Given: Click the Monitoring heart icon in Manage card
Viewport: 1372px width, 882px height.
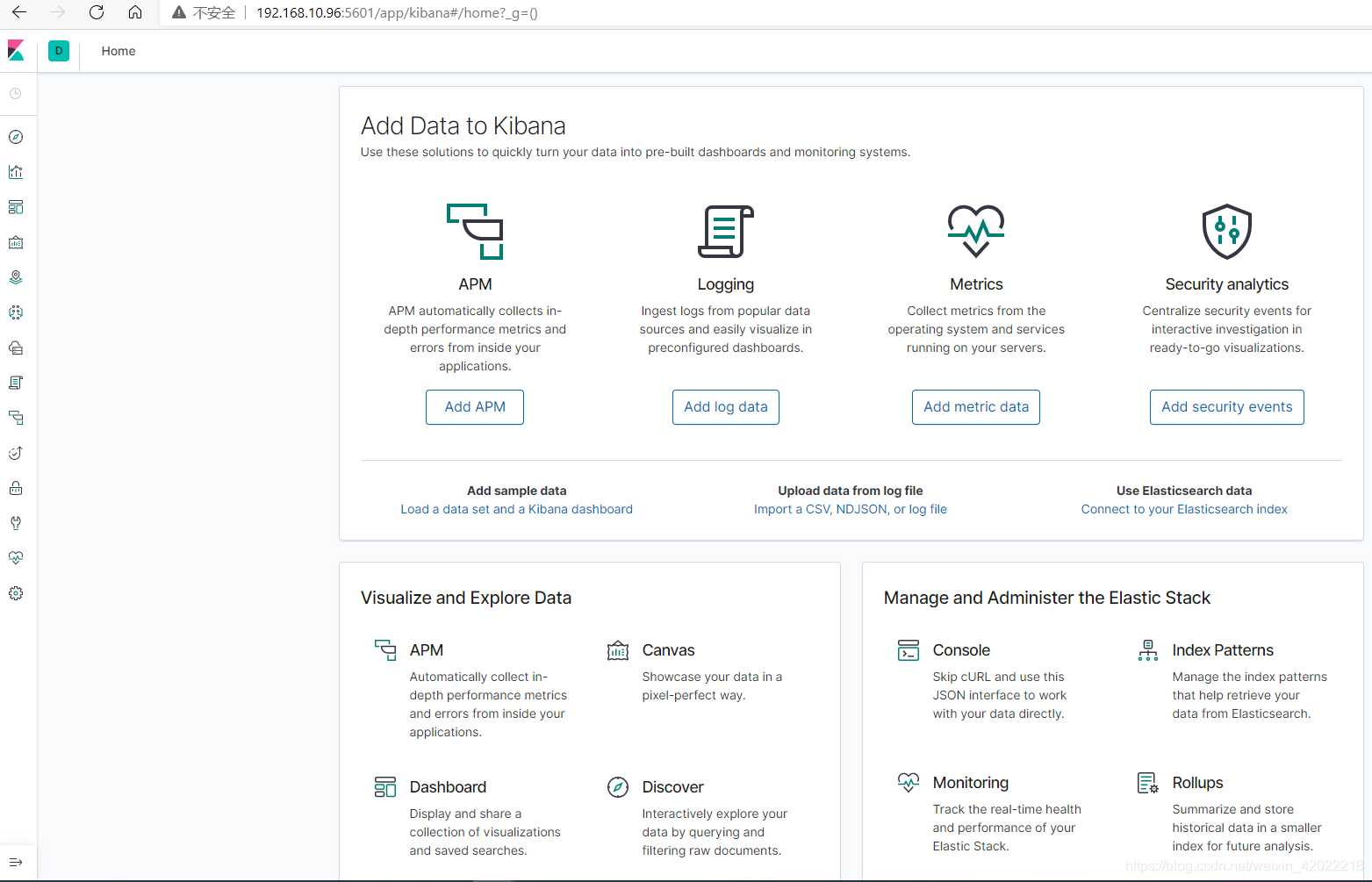Looking at the screenshot, I should 909,782.
